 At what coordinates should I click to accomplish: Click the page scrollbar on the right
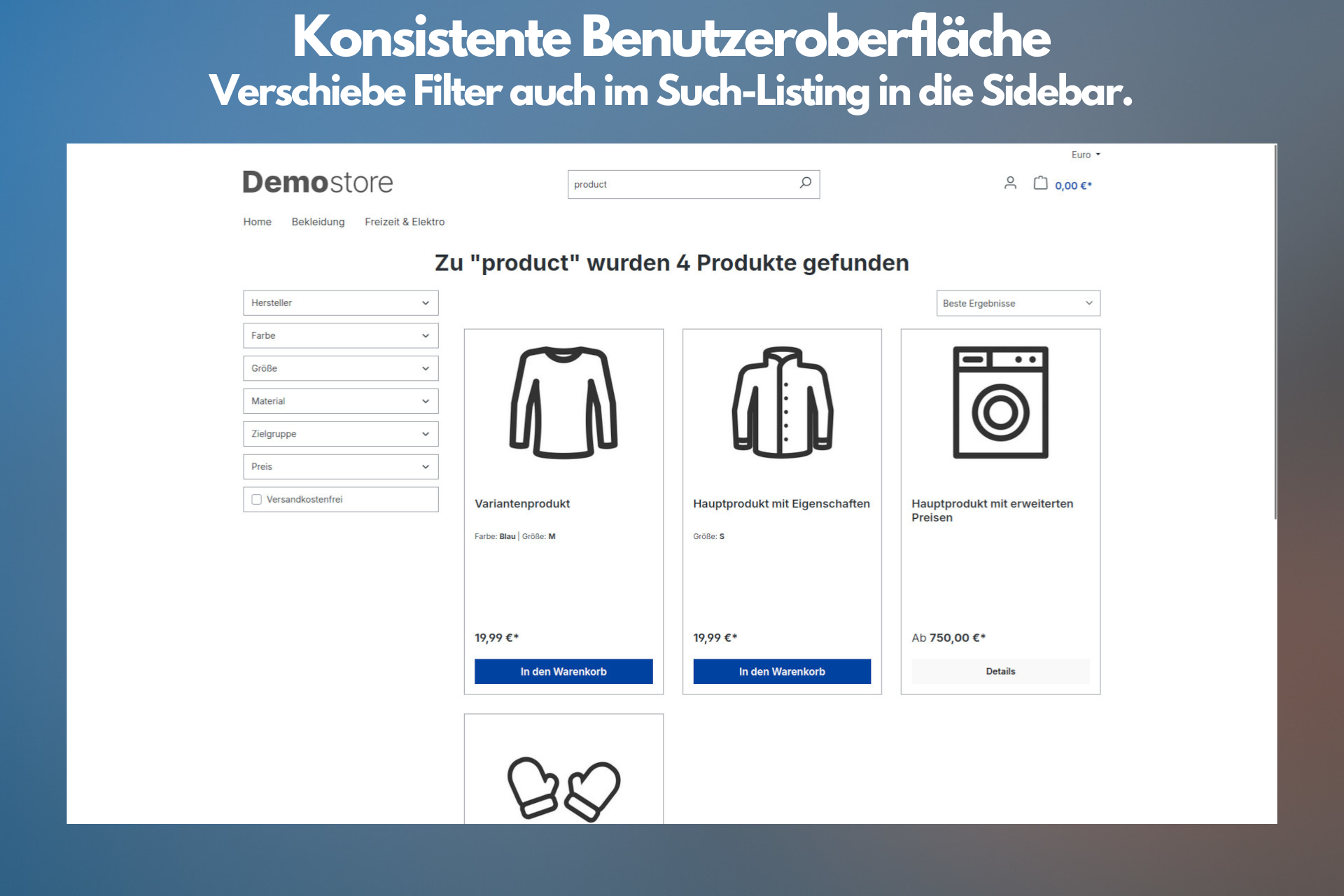[x=1275, y=332]
